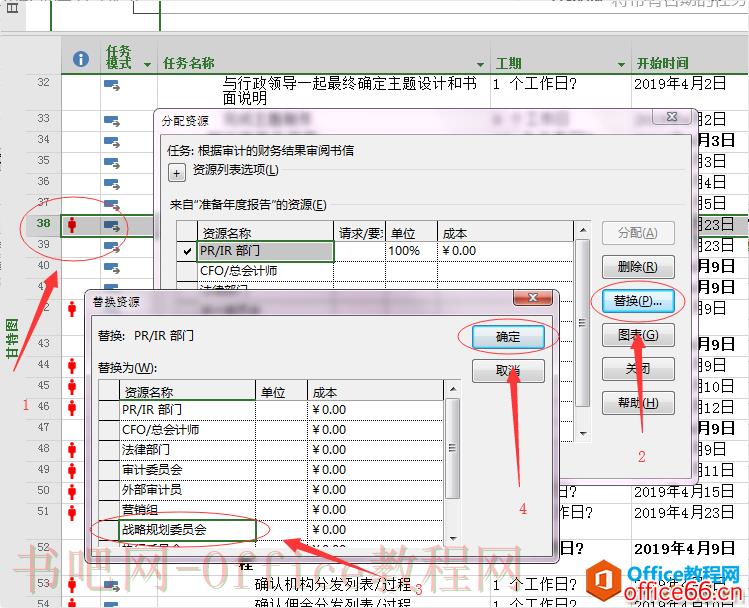Click the 删除(R) button

(638, 267)
